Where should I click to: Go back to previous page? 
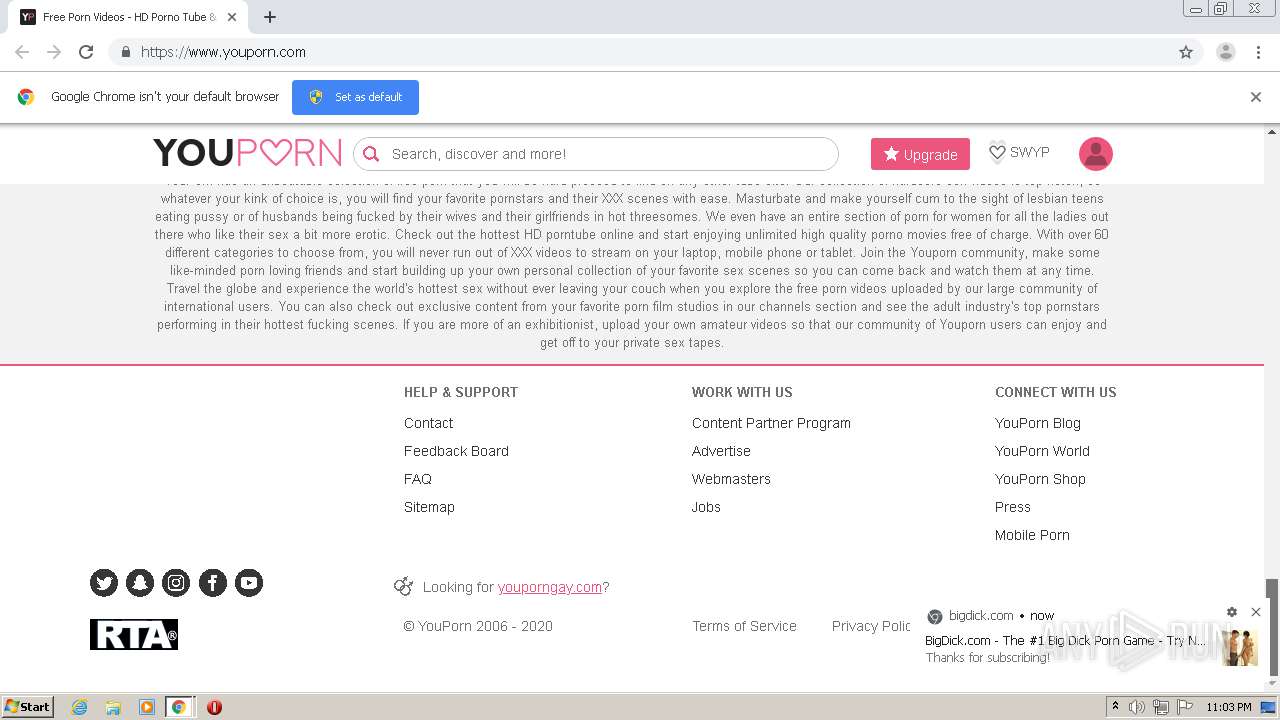[x=22, y=52]
